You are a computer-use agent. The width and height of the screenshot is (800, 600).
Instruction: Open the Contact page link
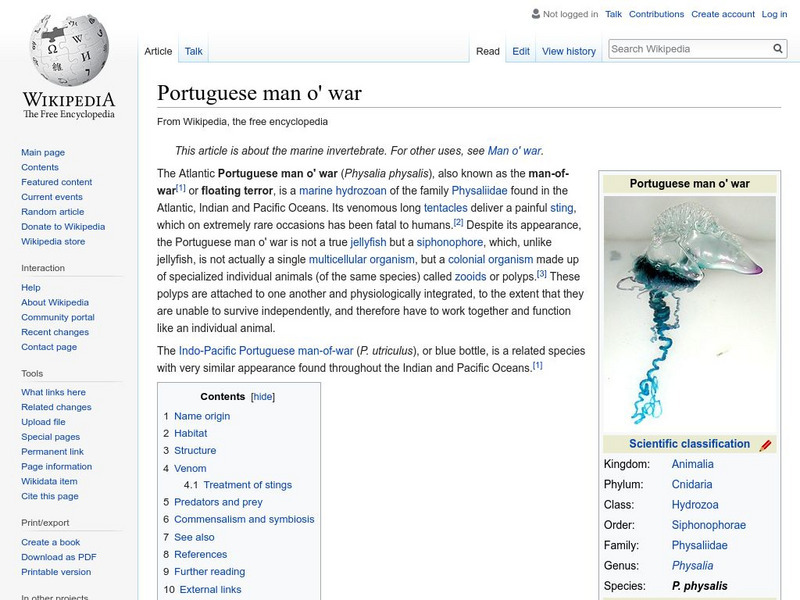pyautogui.click(x=49, y=346)
